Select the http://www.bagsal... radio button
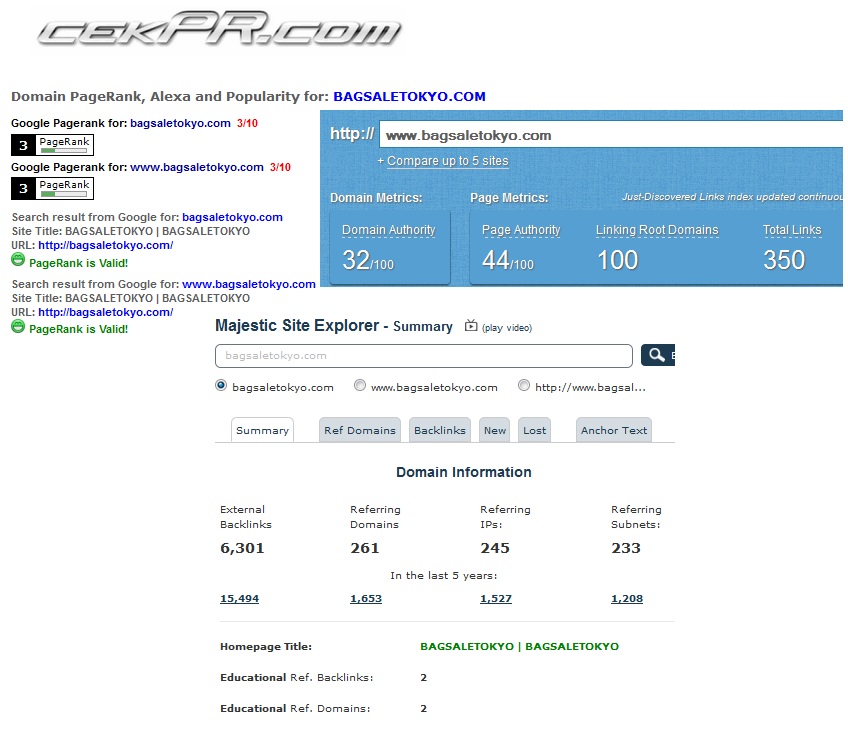 click(x=524, y=386)
